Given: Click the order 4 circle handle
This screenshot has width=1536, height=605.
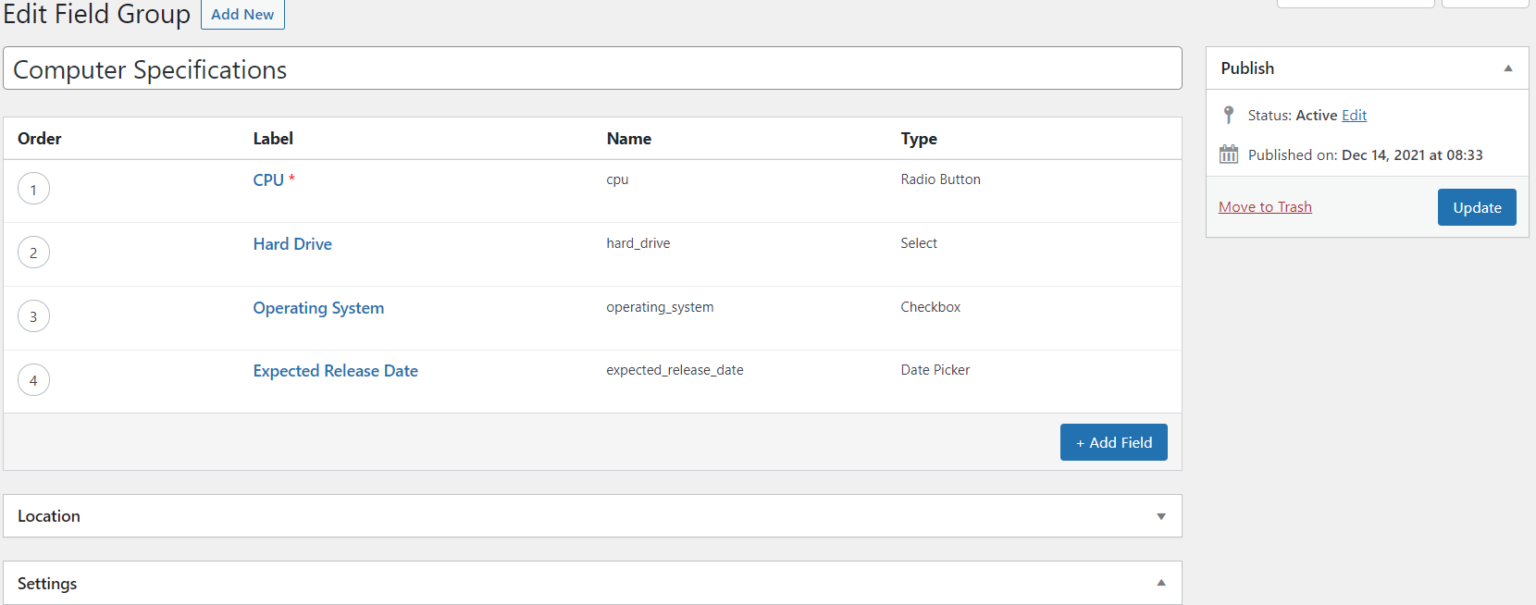Looking at the screenshot, I should [33, 380].
